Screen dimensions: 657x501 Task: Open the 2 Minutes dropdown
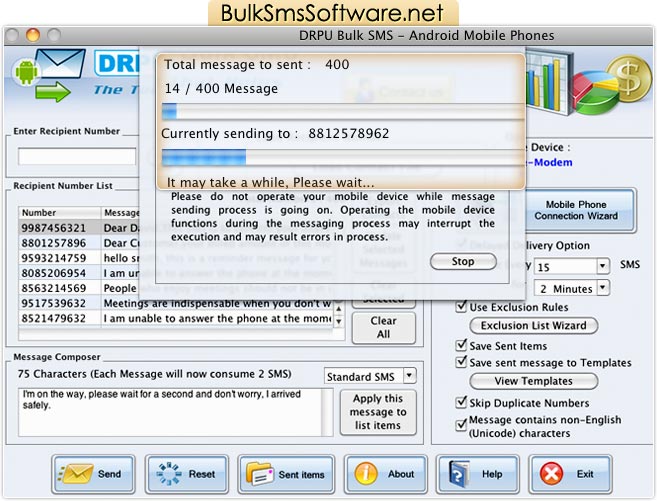(x=603, y=288)
